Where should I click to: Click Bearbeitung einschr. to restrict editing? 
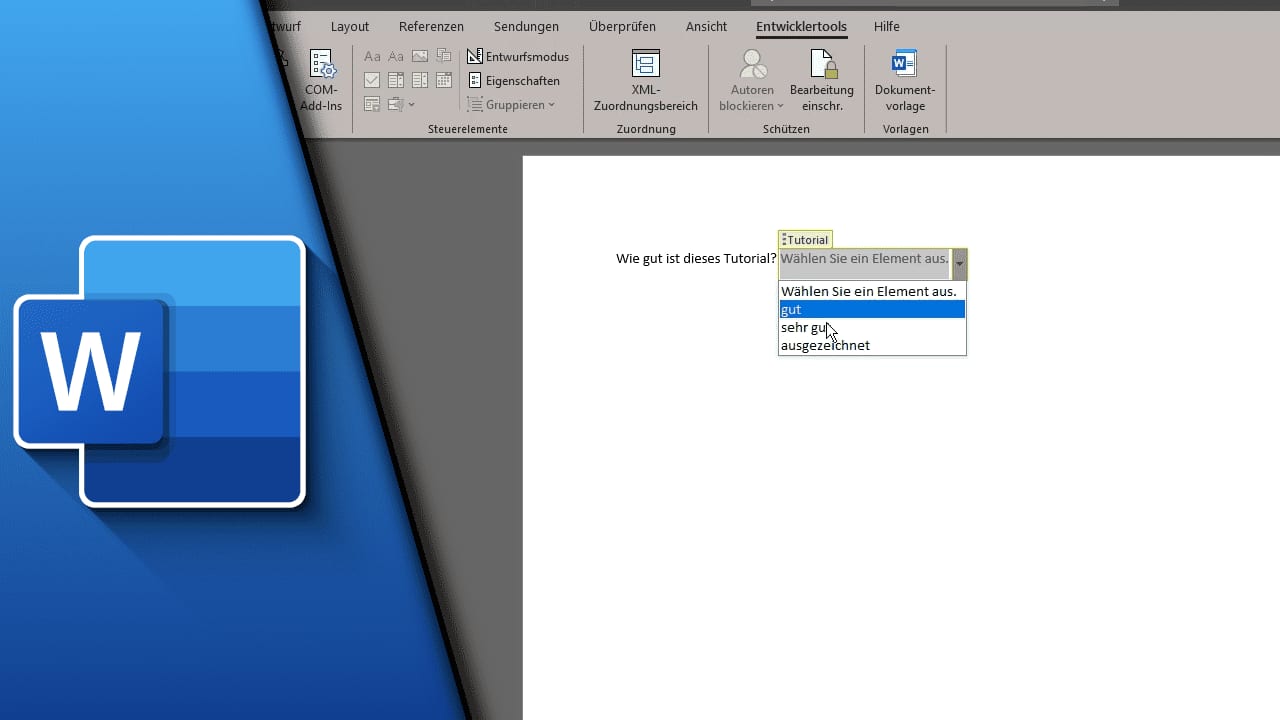pos(822,80)
